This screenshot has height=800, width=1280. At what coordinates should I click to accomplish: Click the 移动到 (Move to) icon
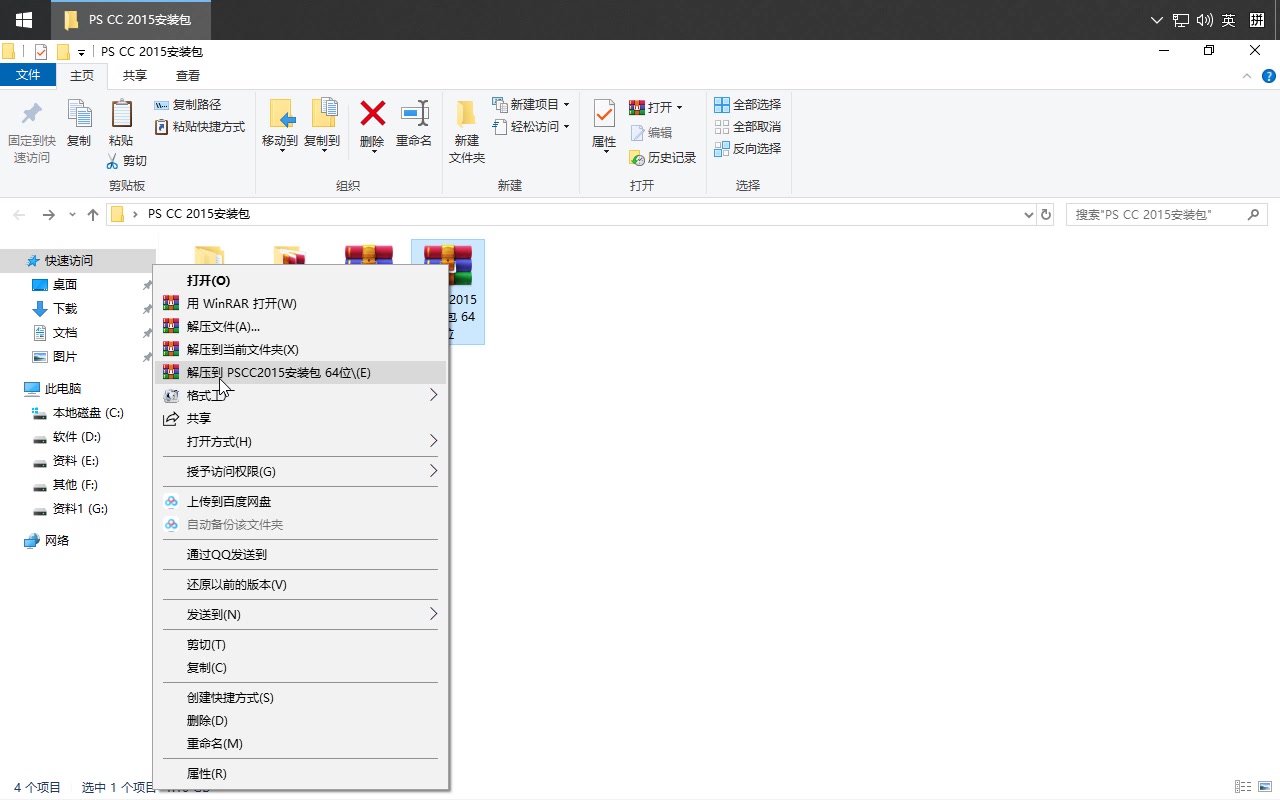[279, 125]
